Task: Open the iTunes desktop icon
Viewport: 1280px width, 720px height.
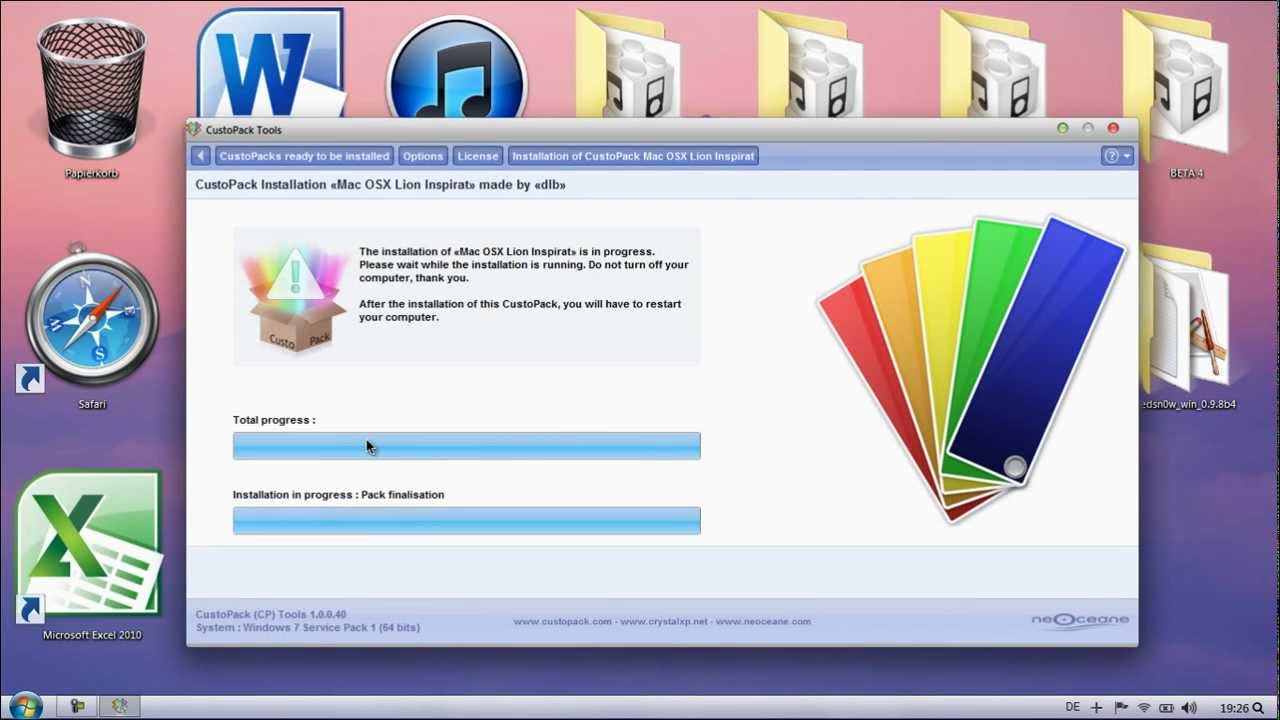Action: click(456, 68)
